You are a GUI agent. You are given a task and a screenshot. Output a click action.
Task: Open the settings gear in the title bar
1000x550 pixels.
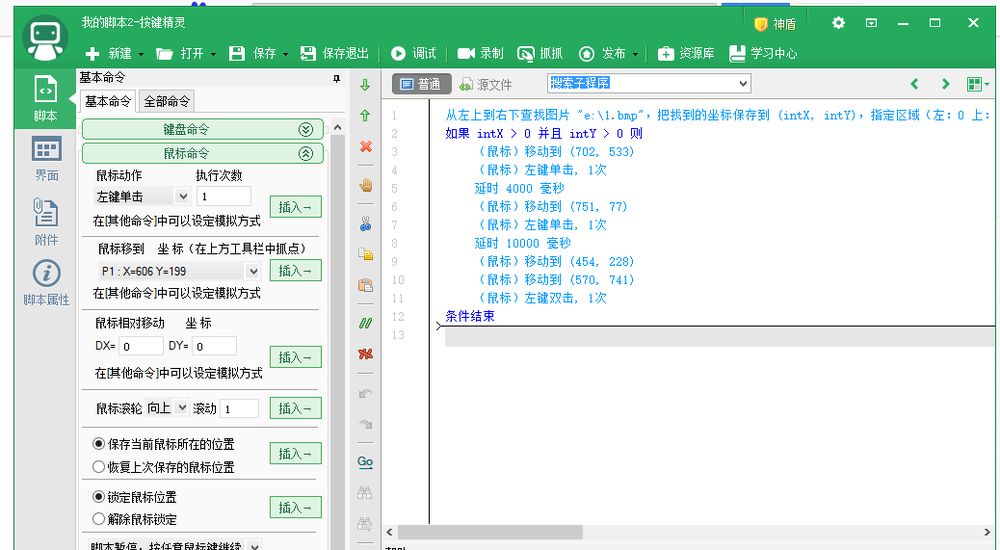[x=839, y=23]
